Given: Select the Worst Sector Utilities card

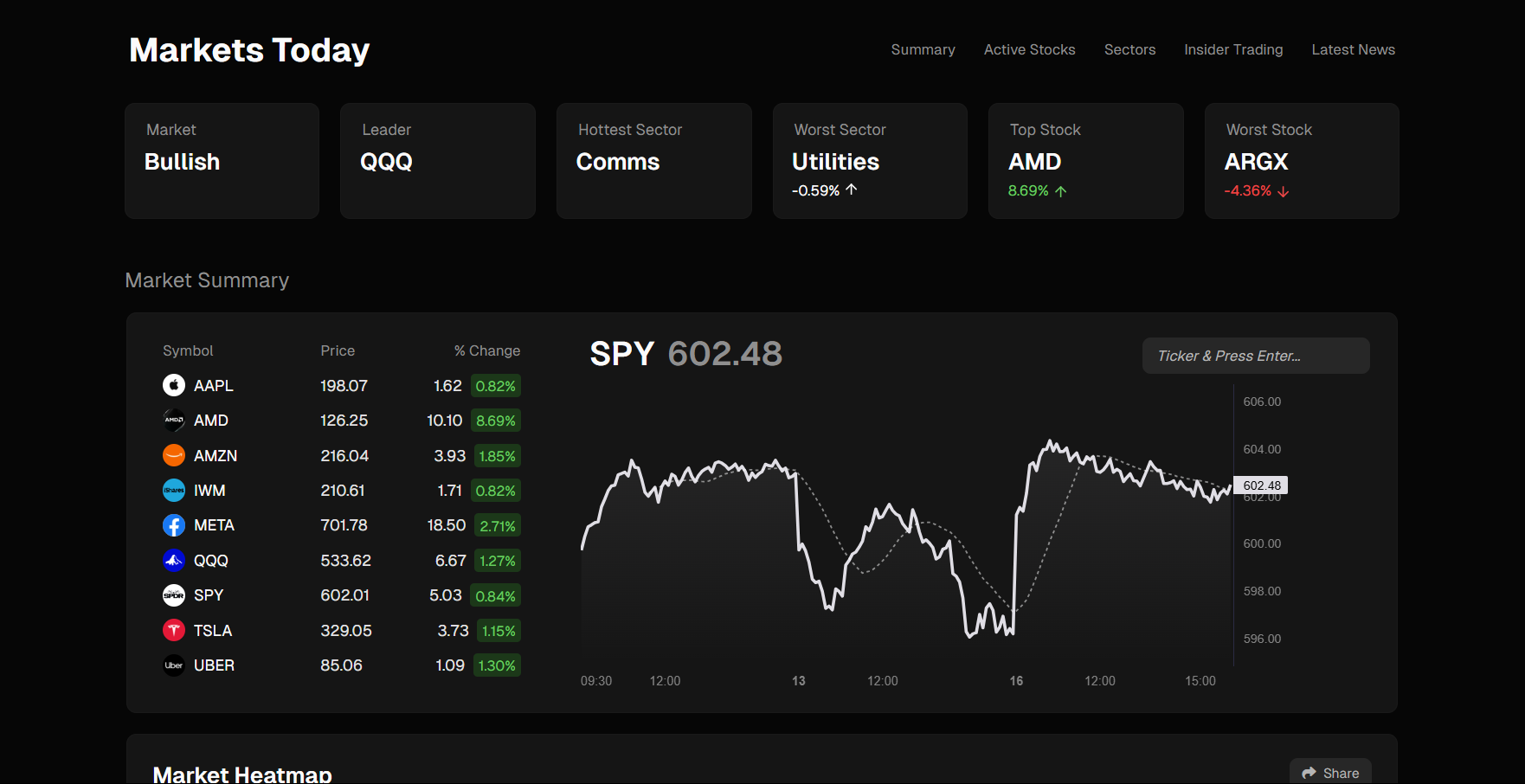Looking at the screenshot, I should 870,161.
